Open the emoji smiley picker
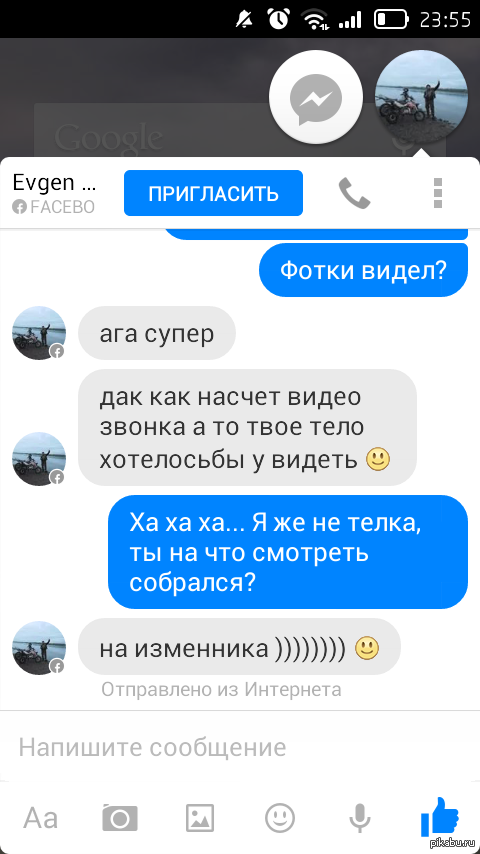Image resolution: width=480 pixels, height=854 pixels. coord(280,818)
